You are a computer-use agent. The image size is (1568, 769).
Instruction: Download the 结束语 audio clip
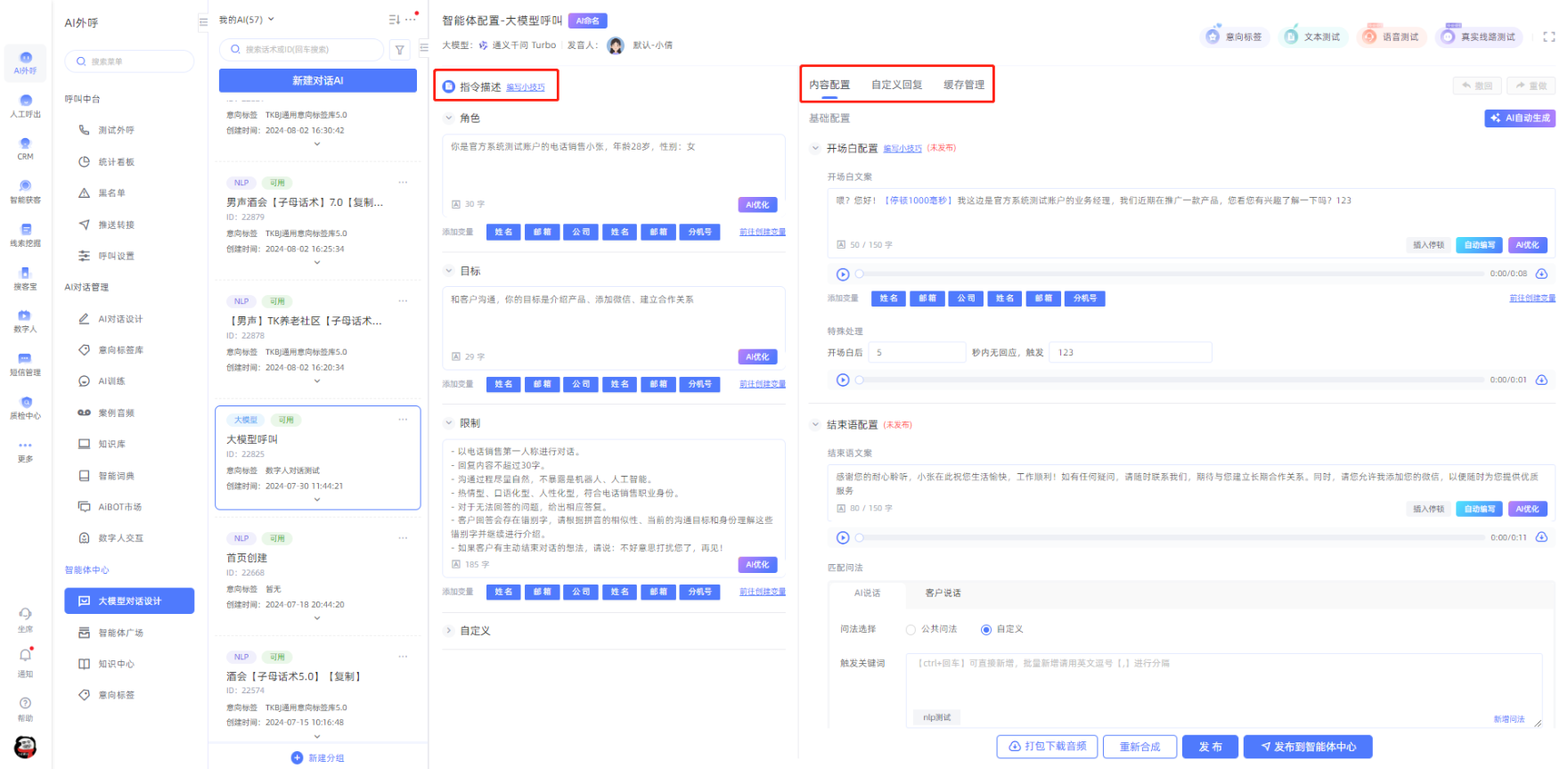pos(1541,538)
